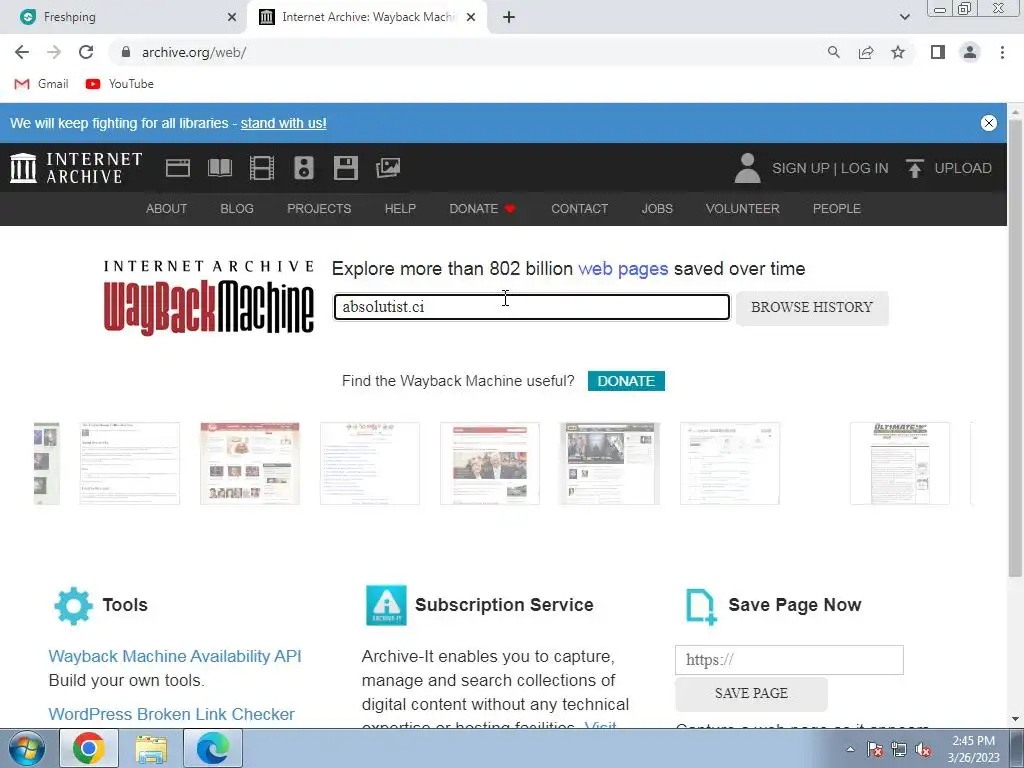
Task: Click the Upload arrow icon
Action: [914, 168]
